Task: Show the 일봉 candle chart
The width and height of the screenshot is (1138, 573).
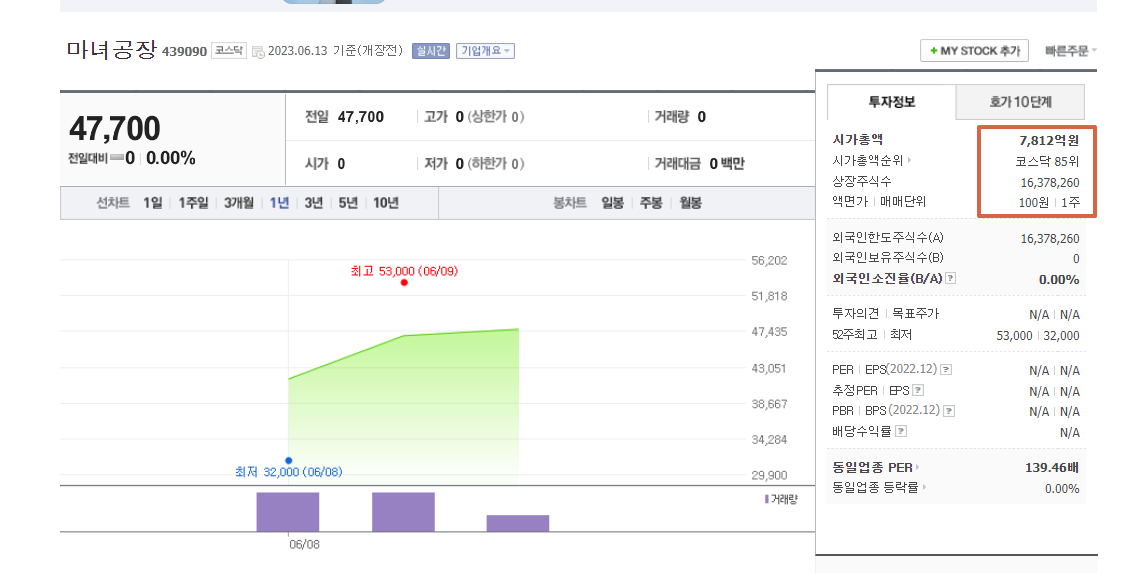Action: point(612,203)
